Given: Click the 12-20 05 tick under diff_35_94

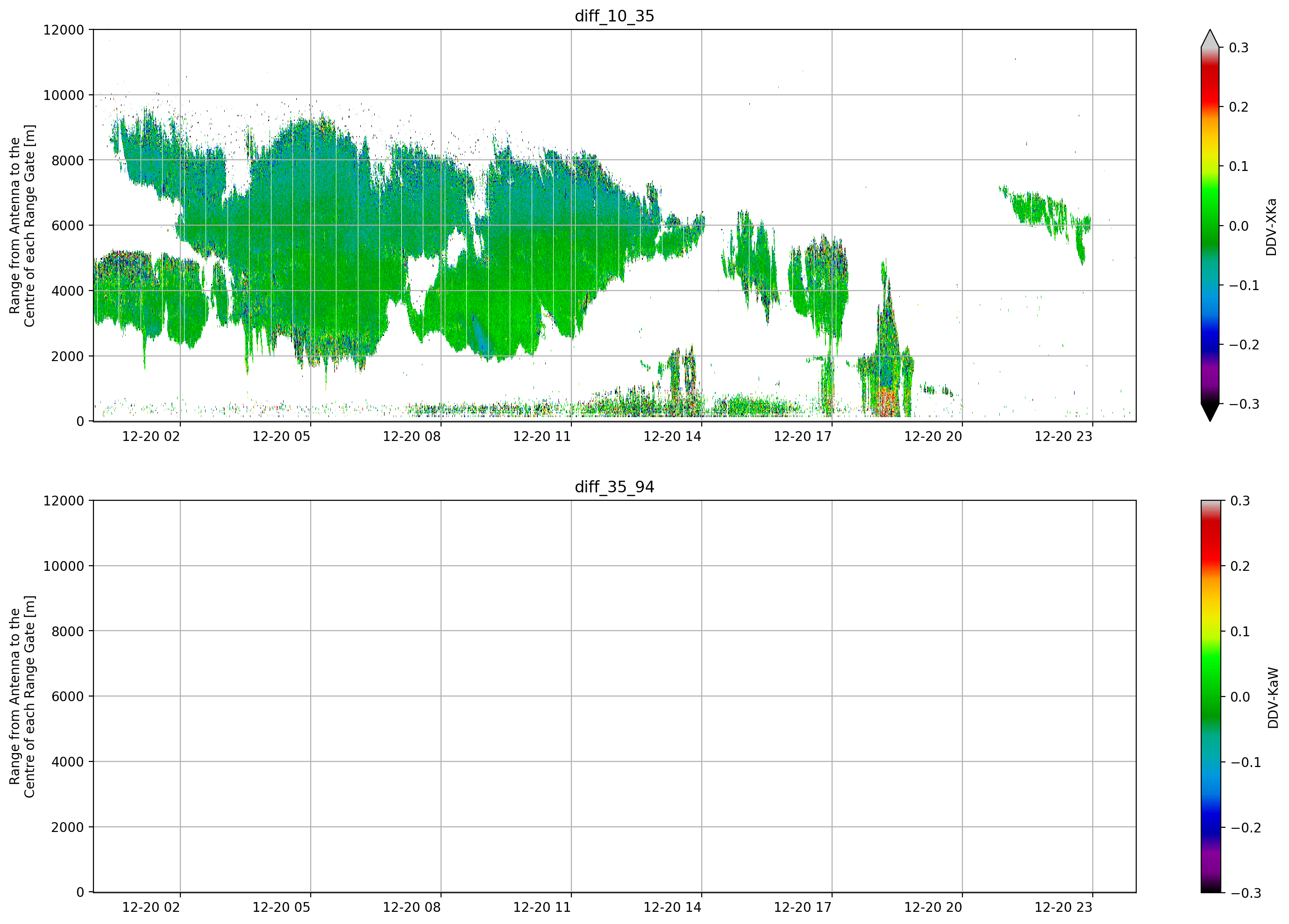Looking at the screenshot, I should [x=281, y=908].
